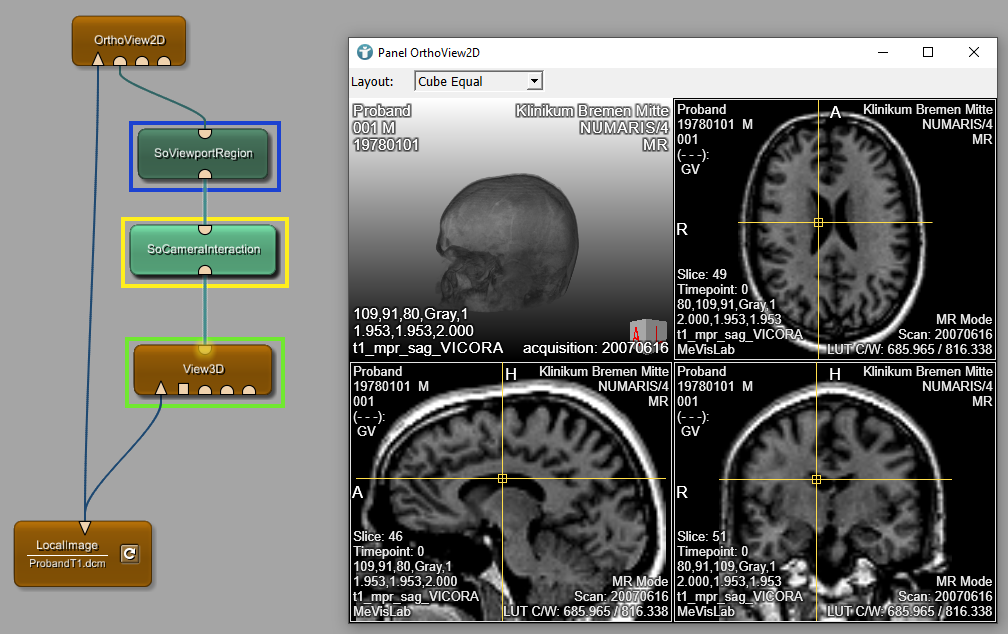Minimize the Panel OrthoView2D window
Image resolution: width=1008 pixels, height=634 pixels.
click(881, 52)
